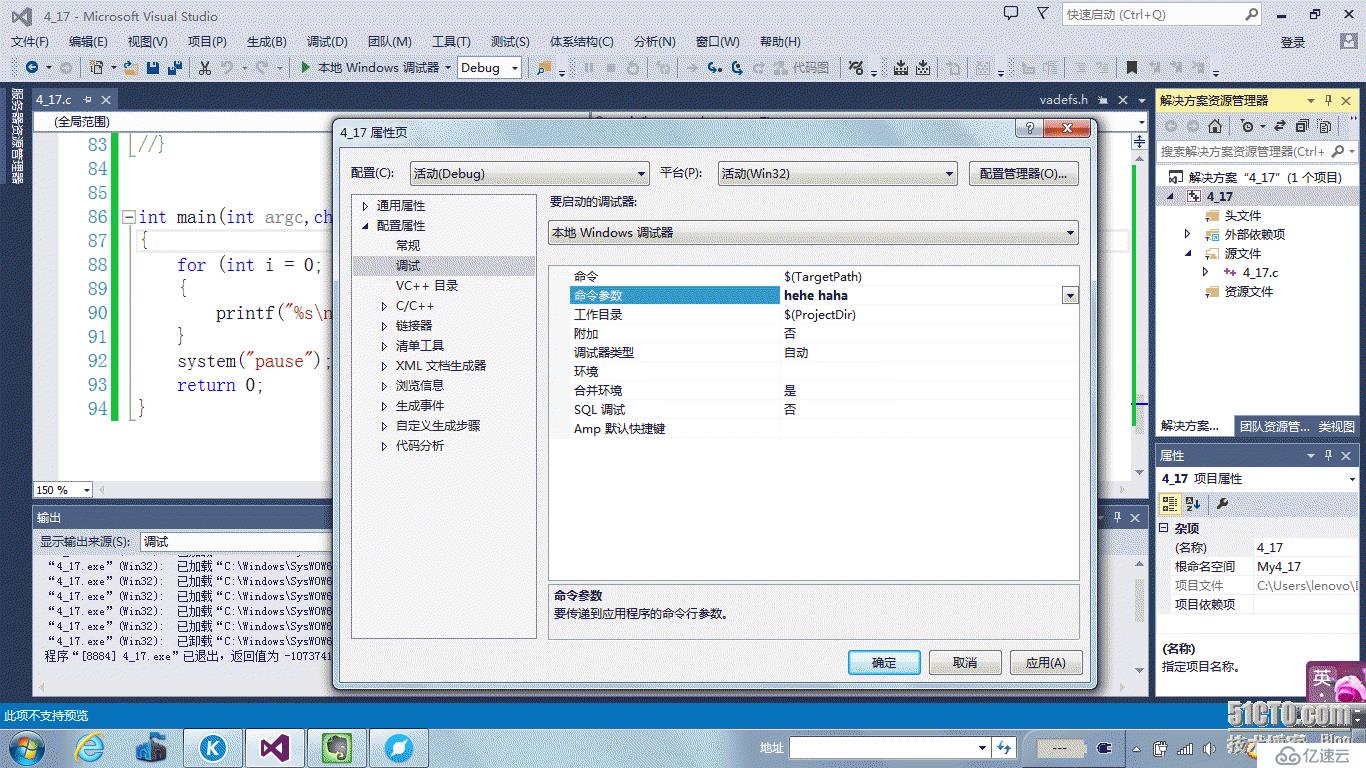Click the account avatar icon top right
The height and width of the screenshot is (768, 1366).
point(1349,42)
